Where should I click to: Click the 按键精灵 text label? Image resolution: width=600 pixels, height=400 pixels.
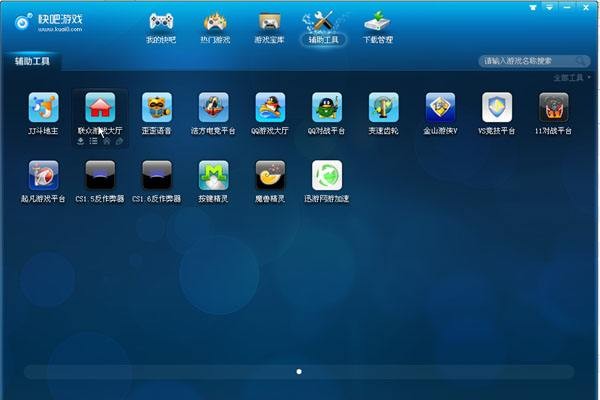[213, 199]
